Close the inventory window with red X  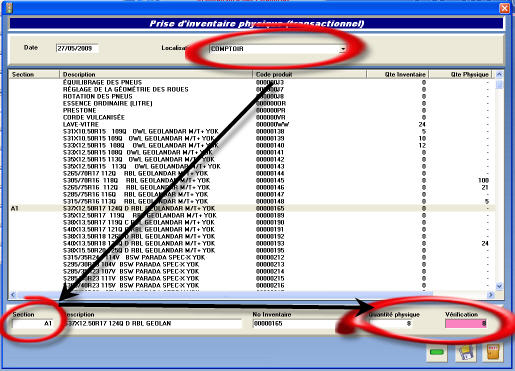click(504, 8)
